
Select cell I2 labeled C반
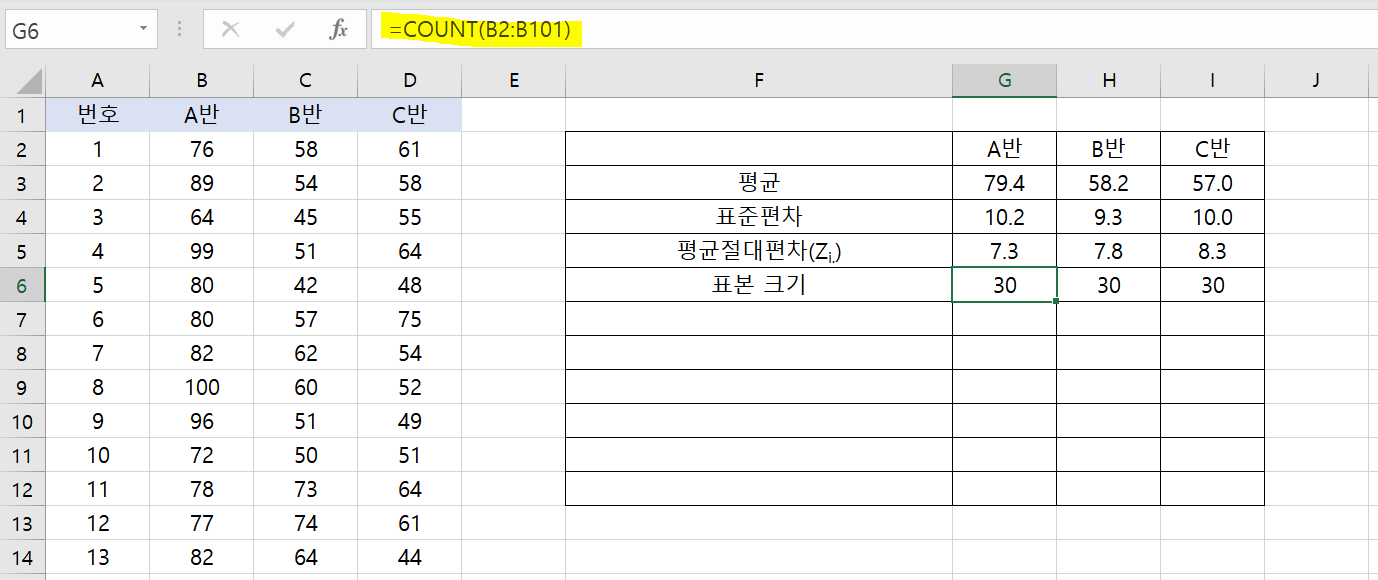[1213, 149]
